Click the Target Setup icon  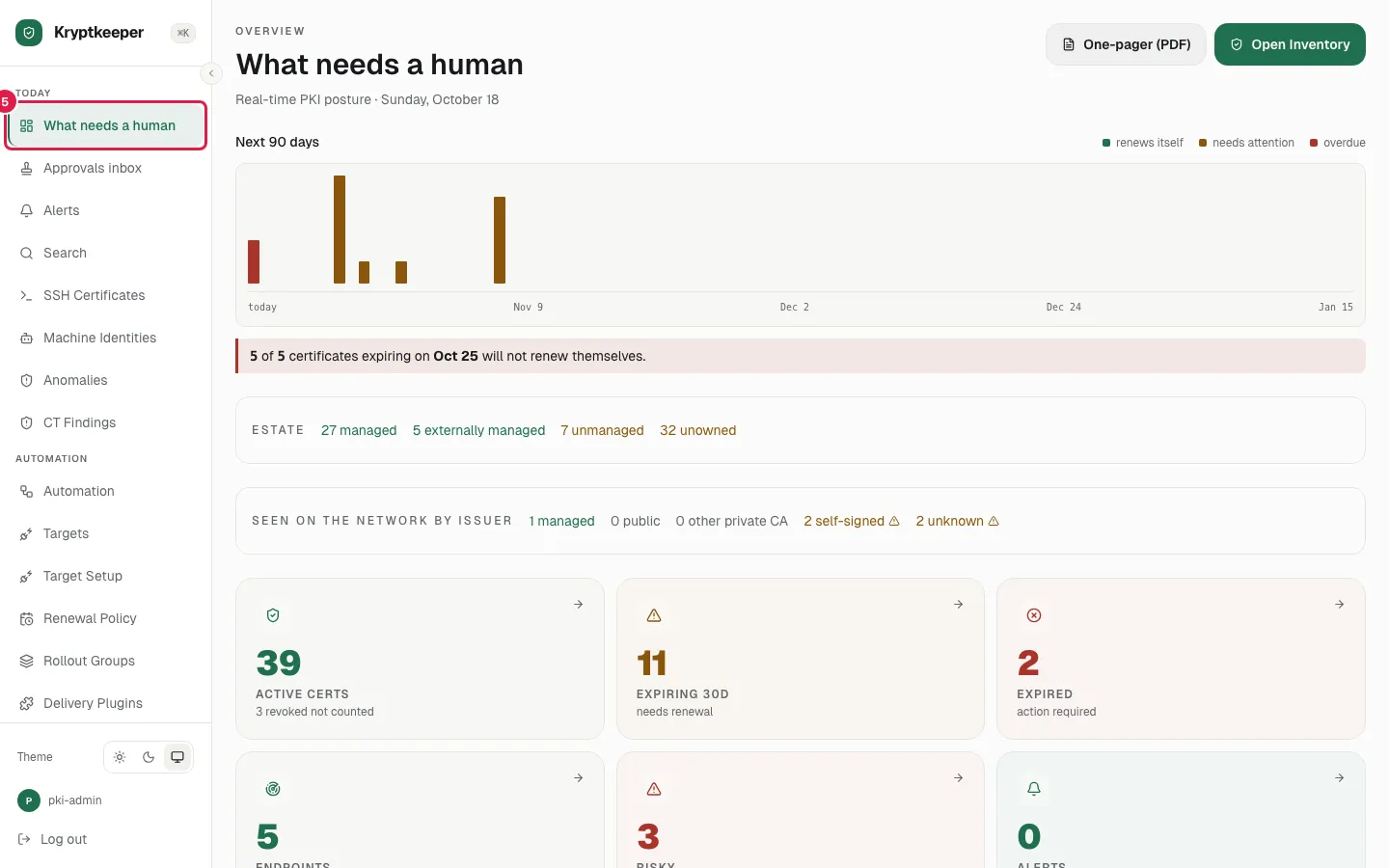tap(27, 576)
